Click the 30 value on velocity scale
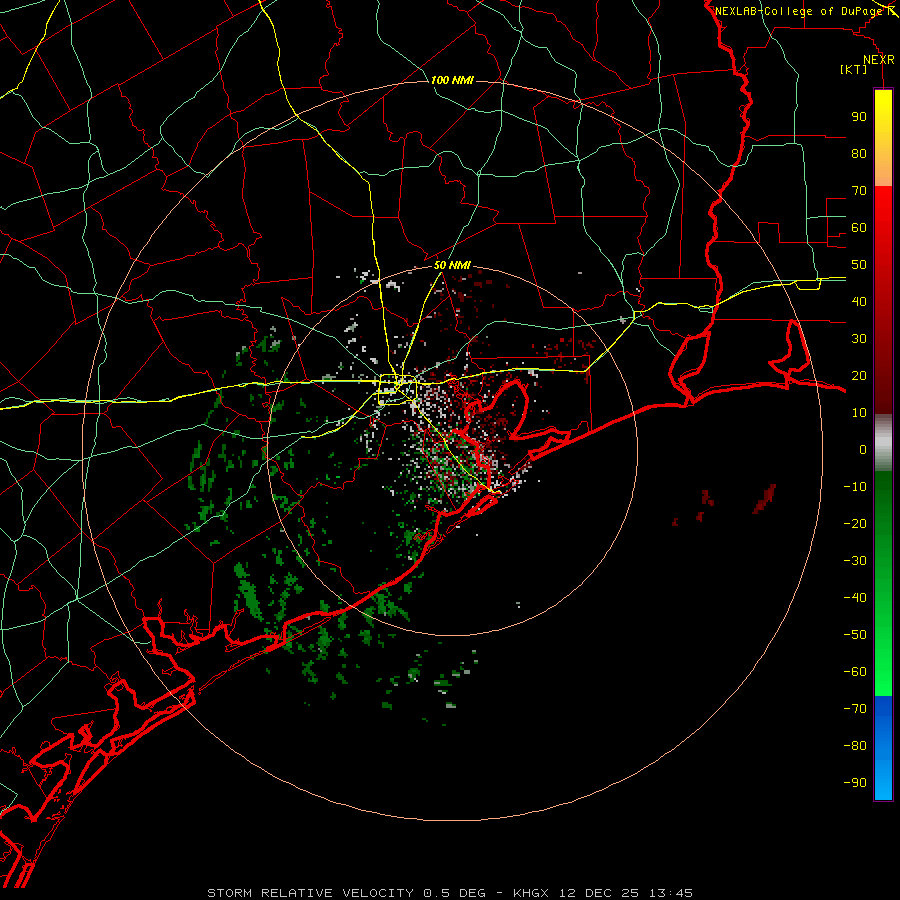The width and height of the screenshot is (900, 900). pos(859,339)
